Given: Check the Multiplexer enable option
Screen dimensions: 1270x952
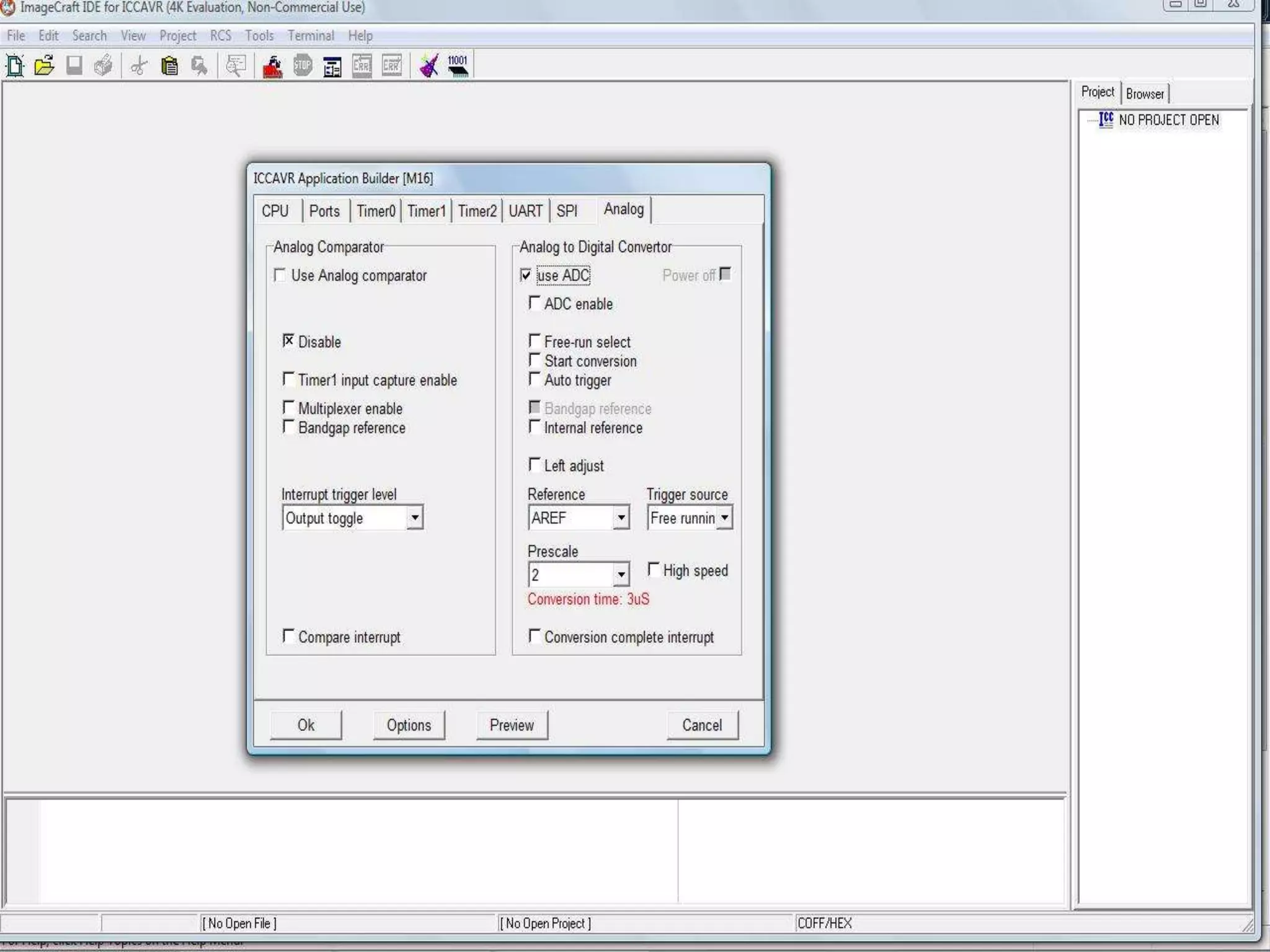Looking at the screenshot, I should click(x=288, y=407).
